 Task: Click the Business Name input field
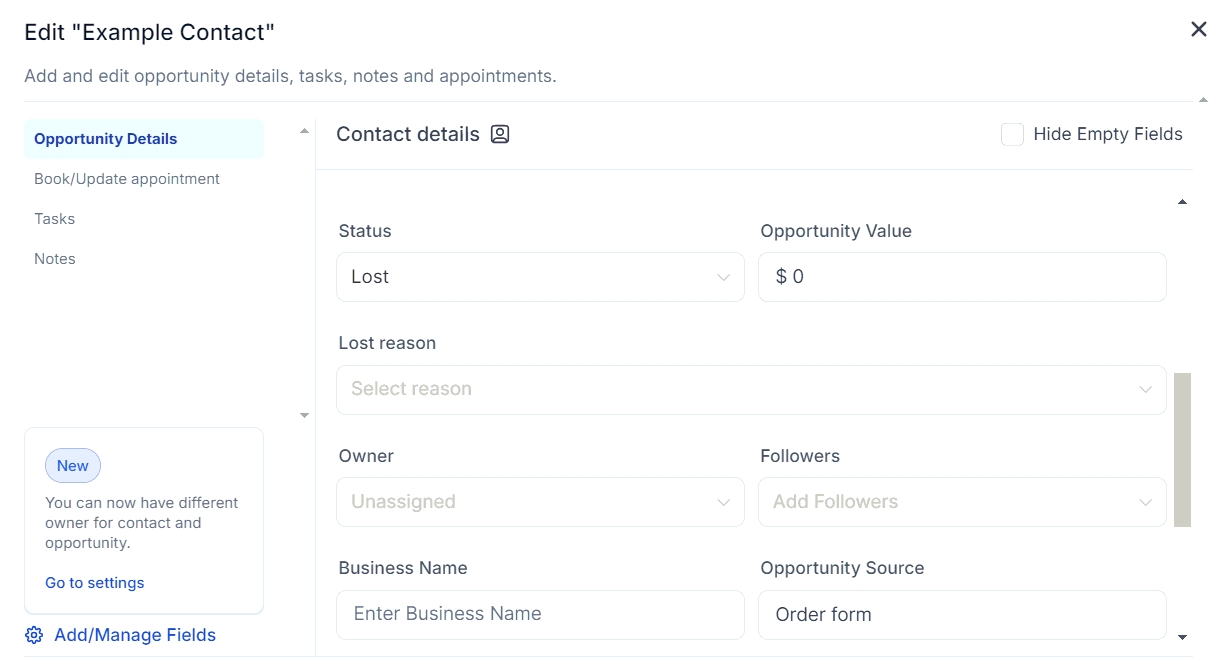pos(540,614)
